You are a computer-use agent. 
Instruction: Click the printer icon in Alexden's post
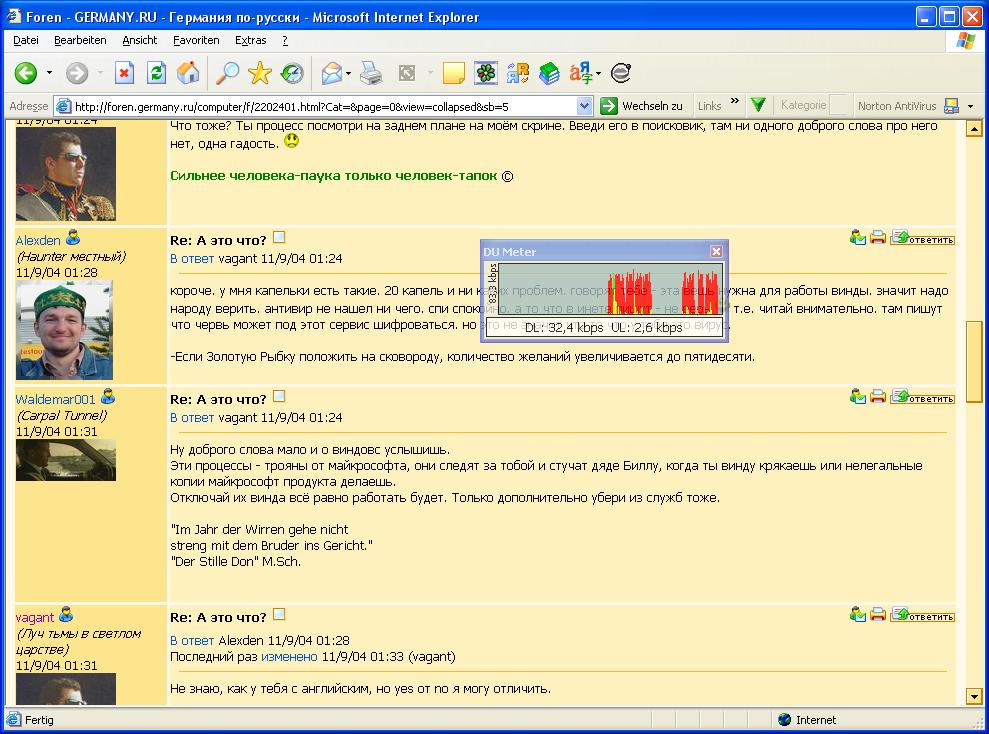coord(877,238)
